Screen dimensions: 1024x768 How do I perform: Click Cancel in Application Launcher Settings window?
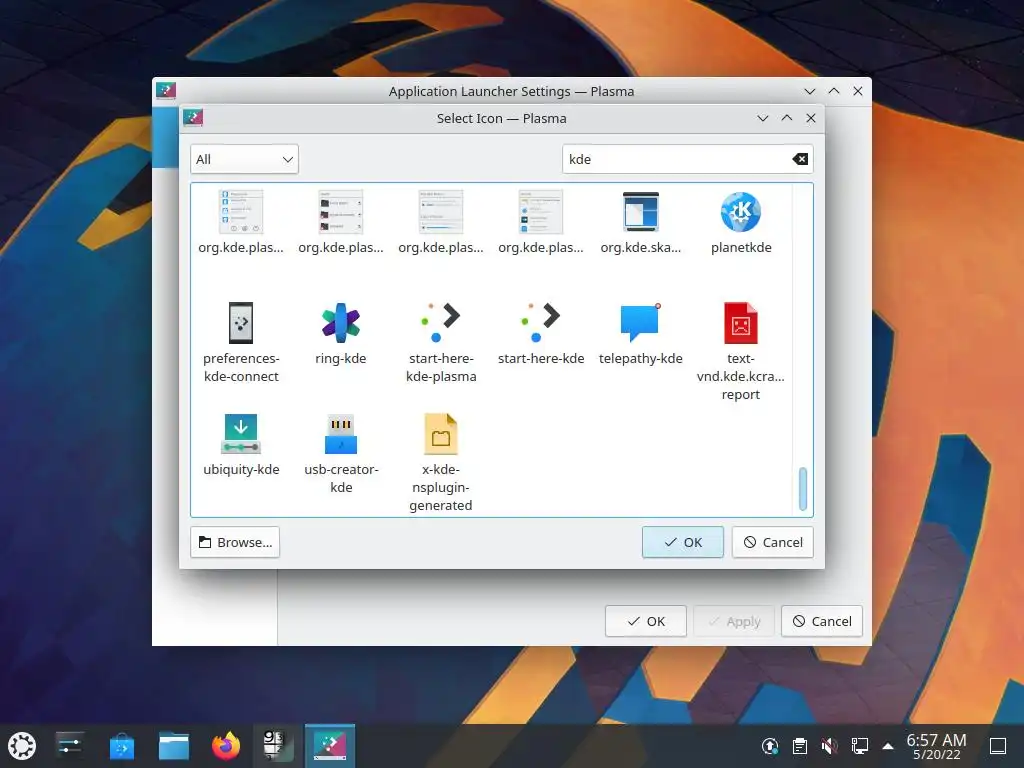coord(822,621)
